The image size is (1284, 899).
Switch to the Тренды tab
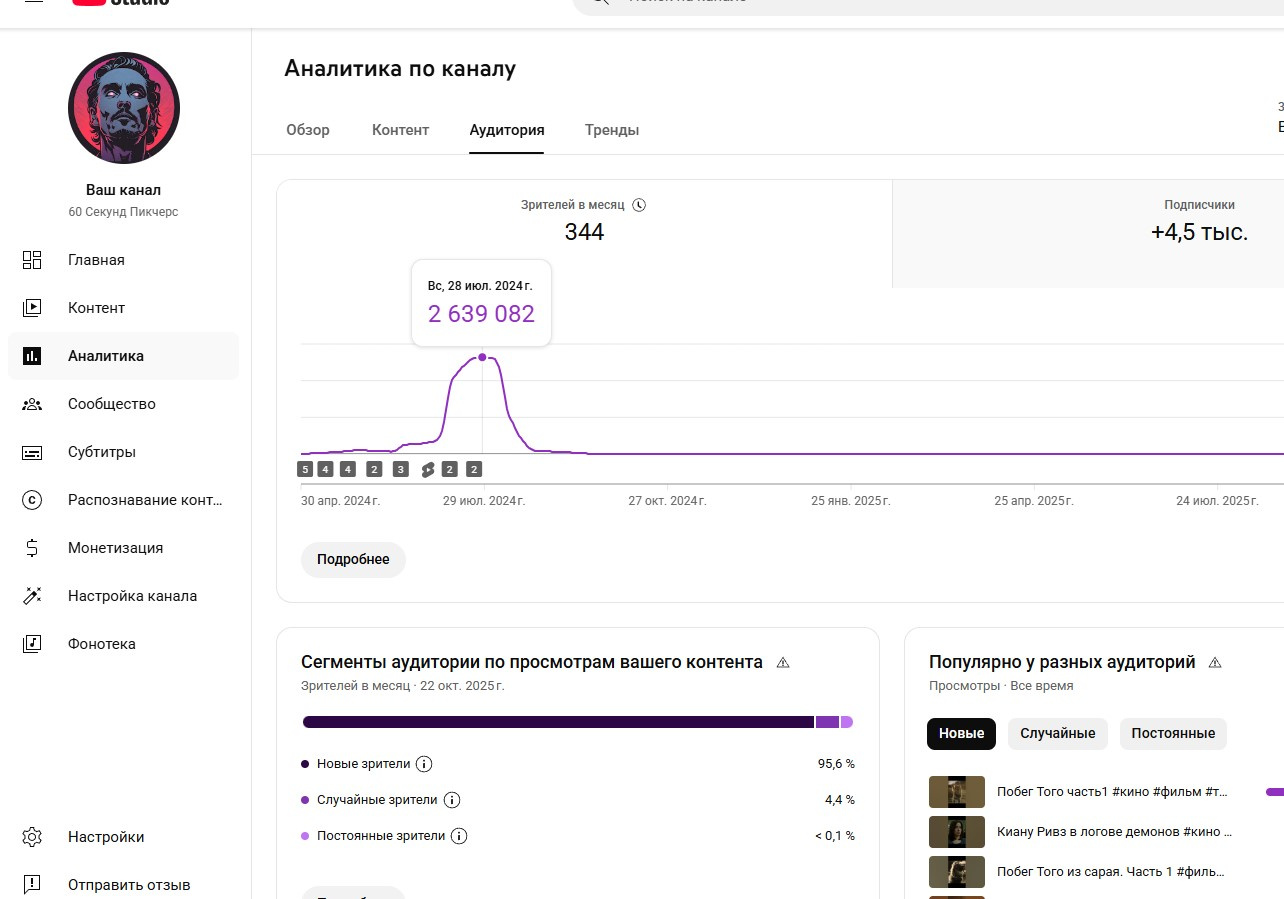click(611, 130)
